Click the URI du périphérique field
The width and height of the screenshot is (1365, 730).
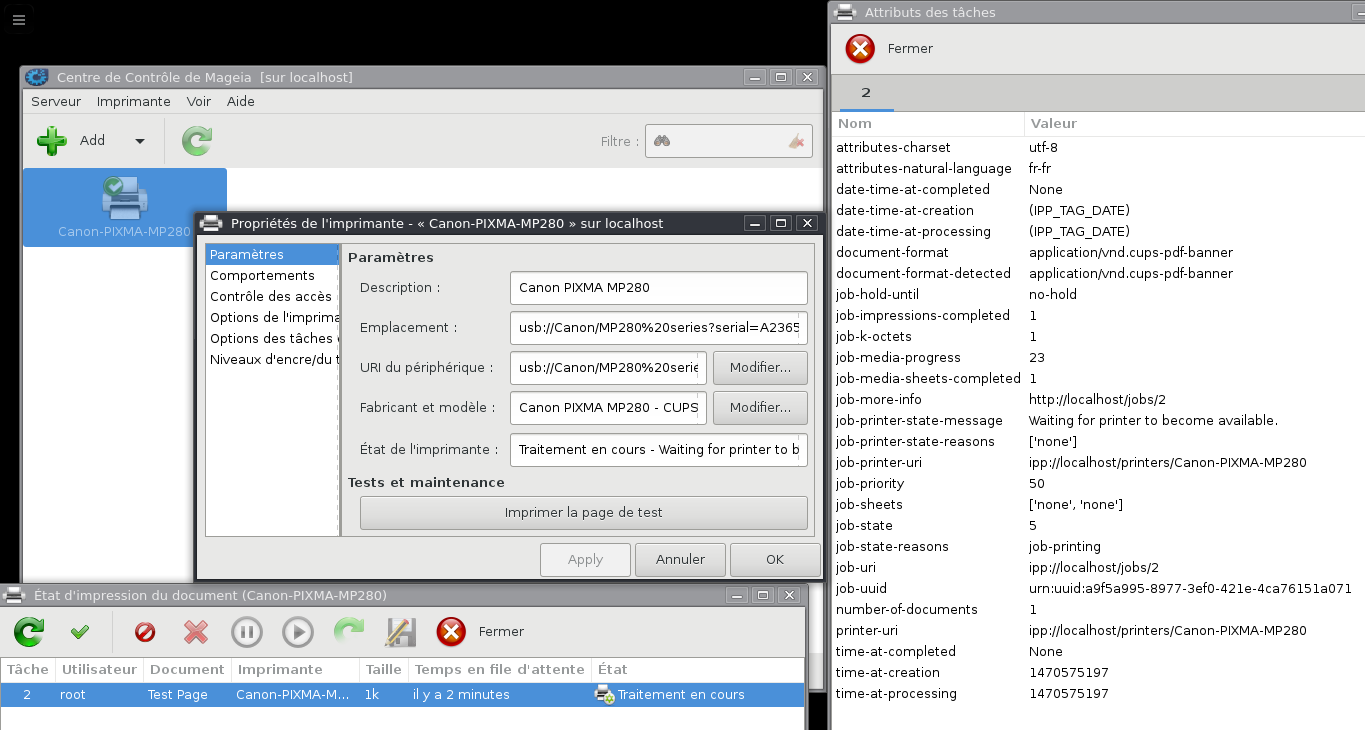[608, 367]
